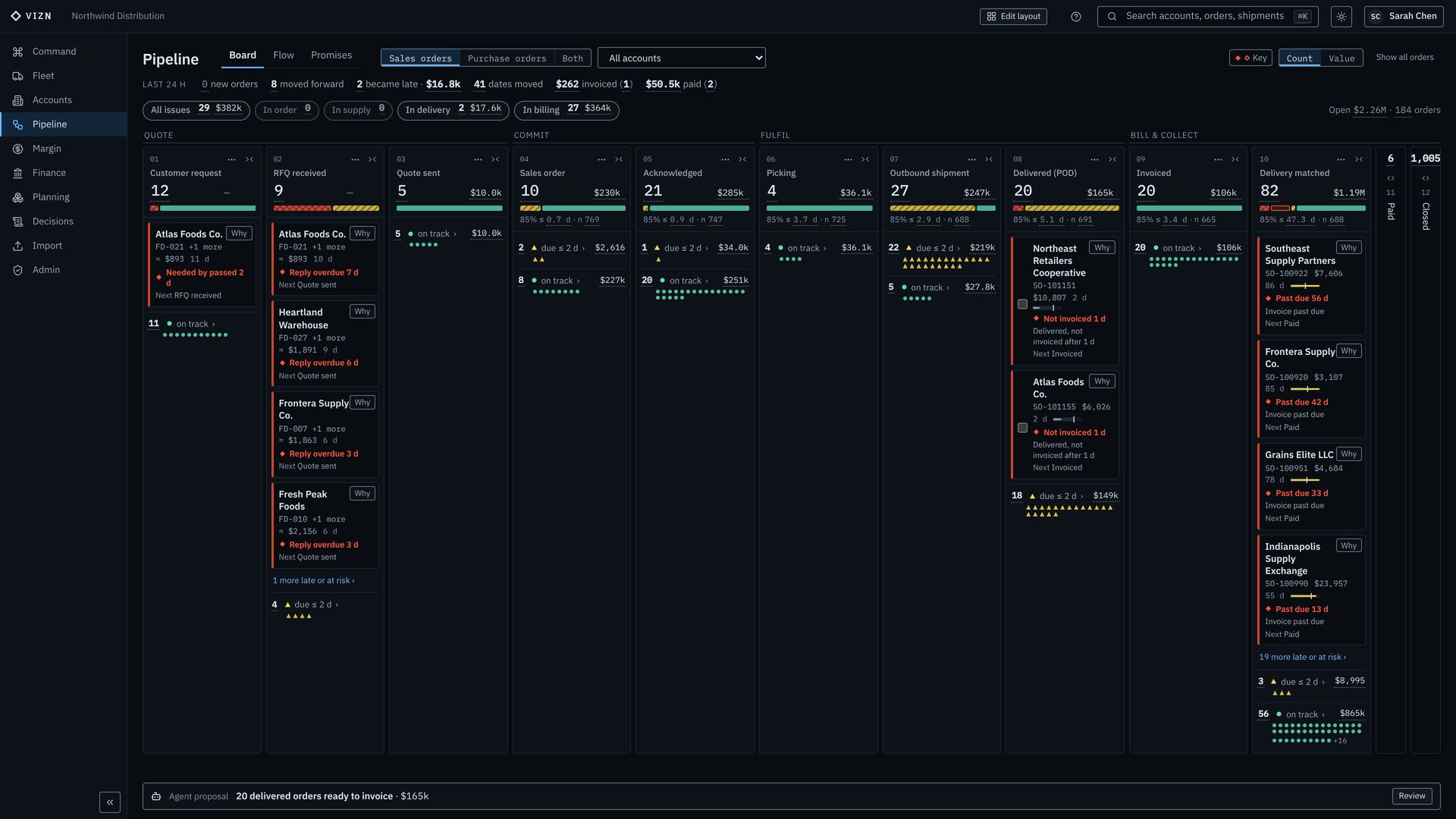This screenshot has width=1456, height=819.
Task: Open 19 more late or at risk link
Action: click(x=1302, y=657)
